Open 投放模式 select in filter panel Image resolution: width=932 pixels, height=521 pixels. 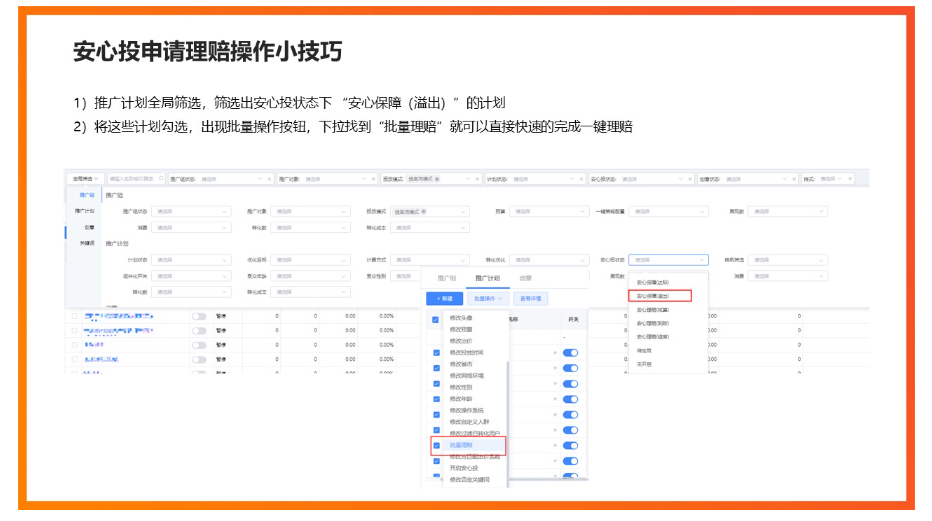click(x=430, y=211)
